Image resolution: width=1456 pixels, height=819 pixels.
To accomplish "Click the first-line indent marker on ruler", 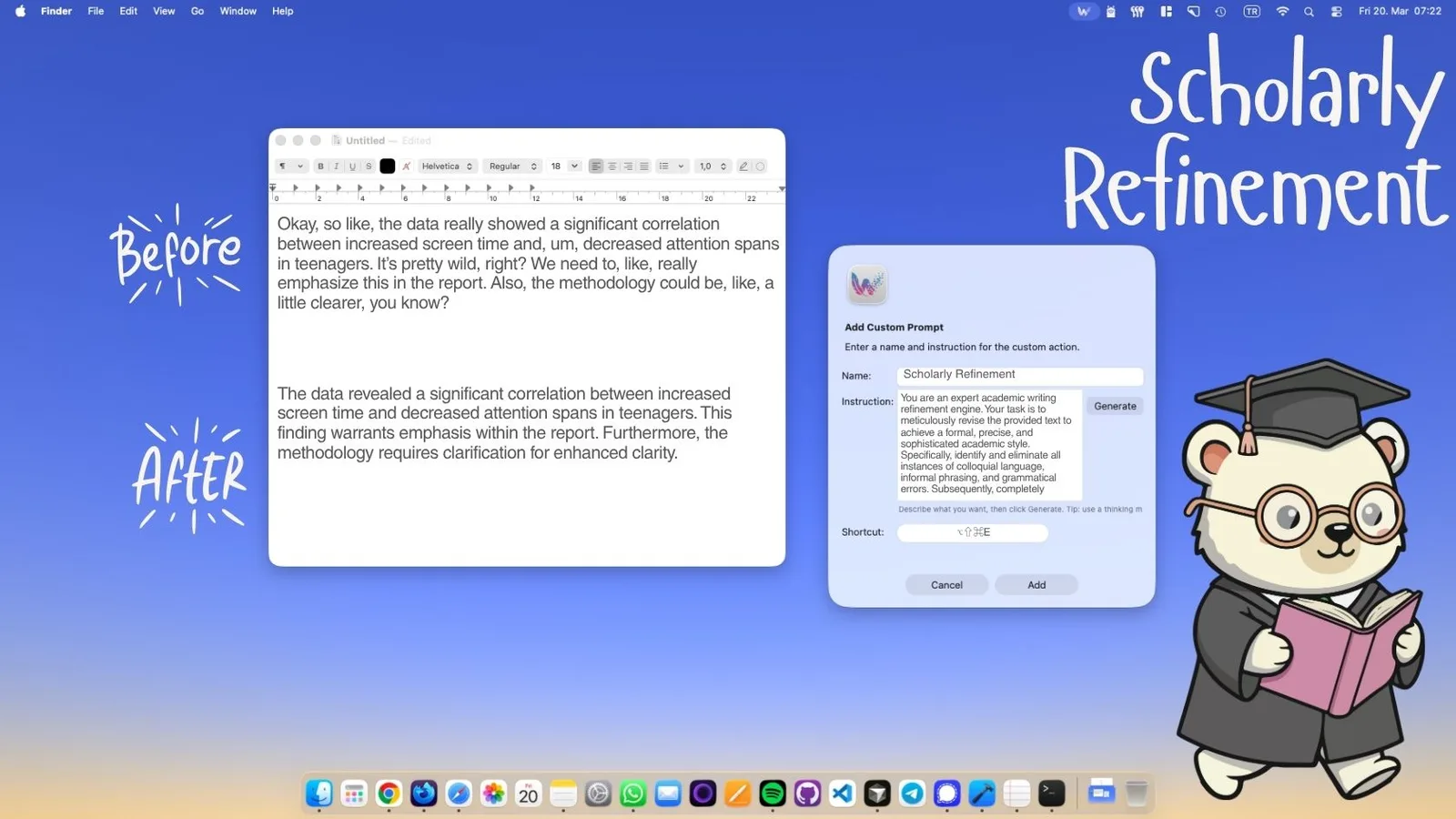I will coord(273,186).
